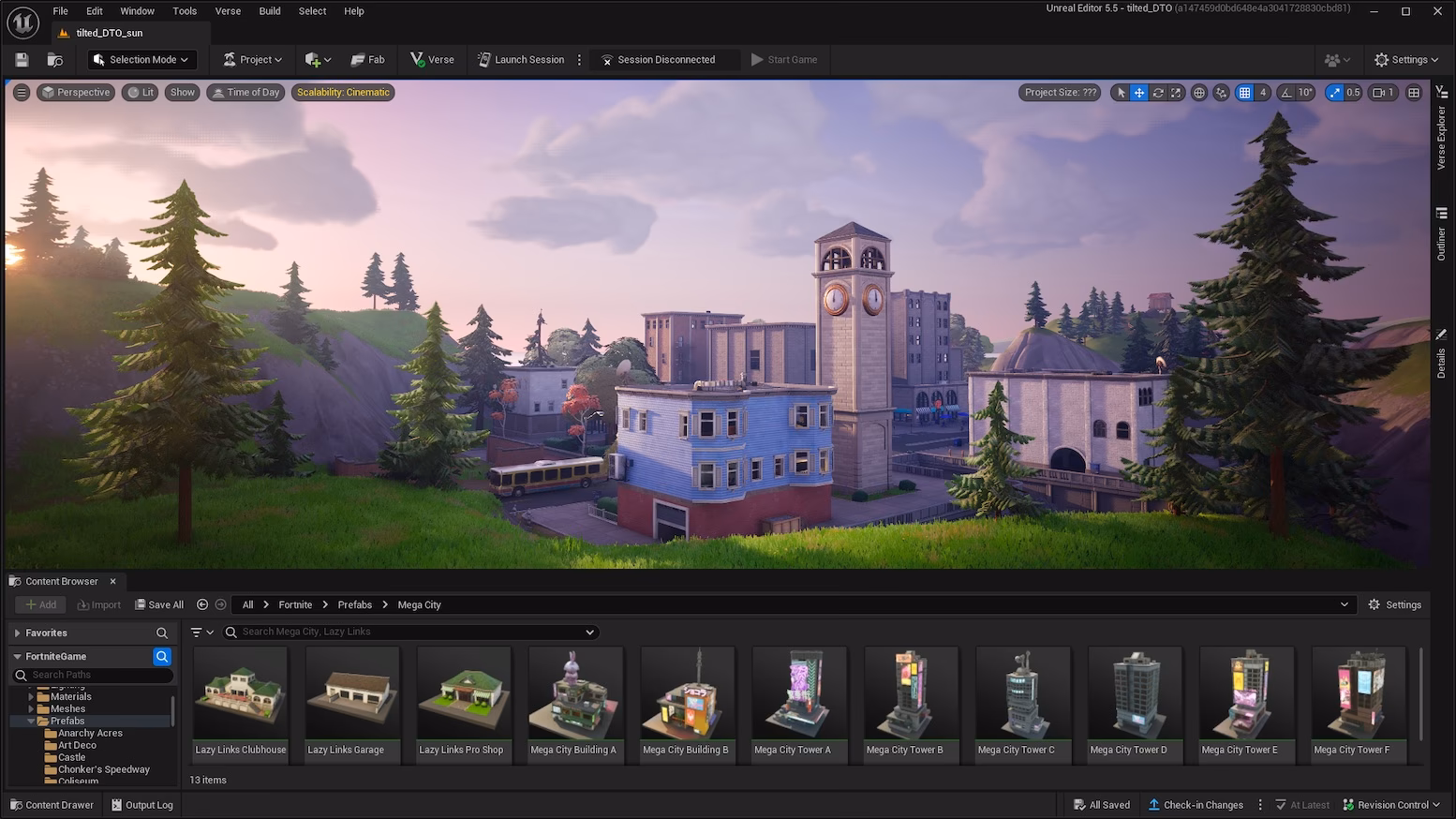Click the surface snapping icon
Image resolution: width=1456 pixels, height=819 pixels.
point(1221,93)
